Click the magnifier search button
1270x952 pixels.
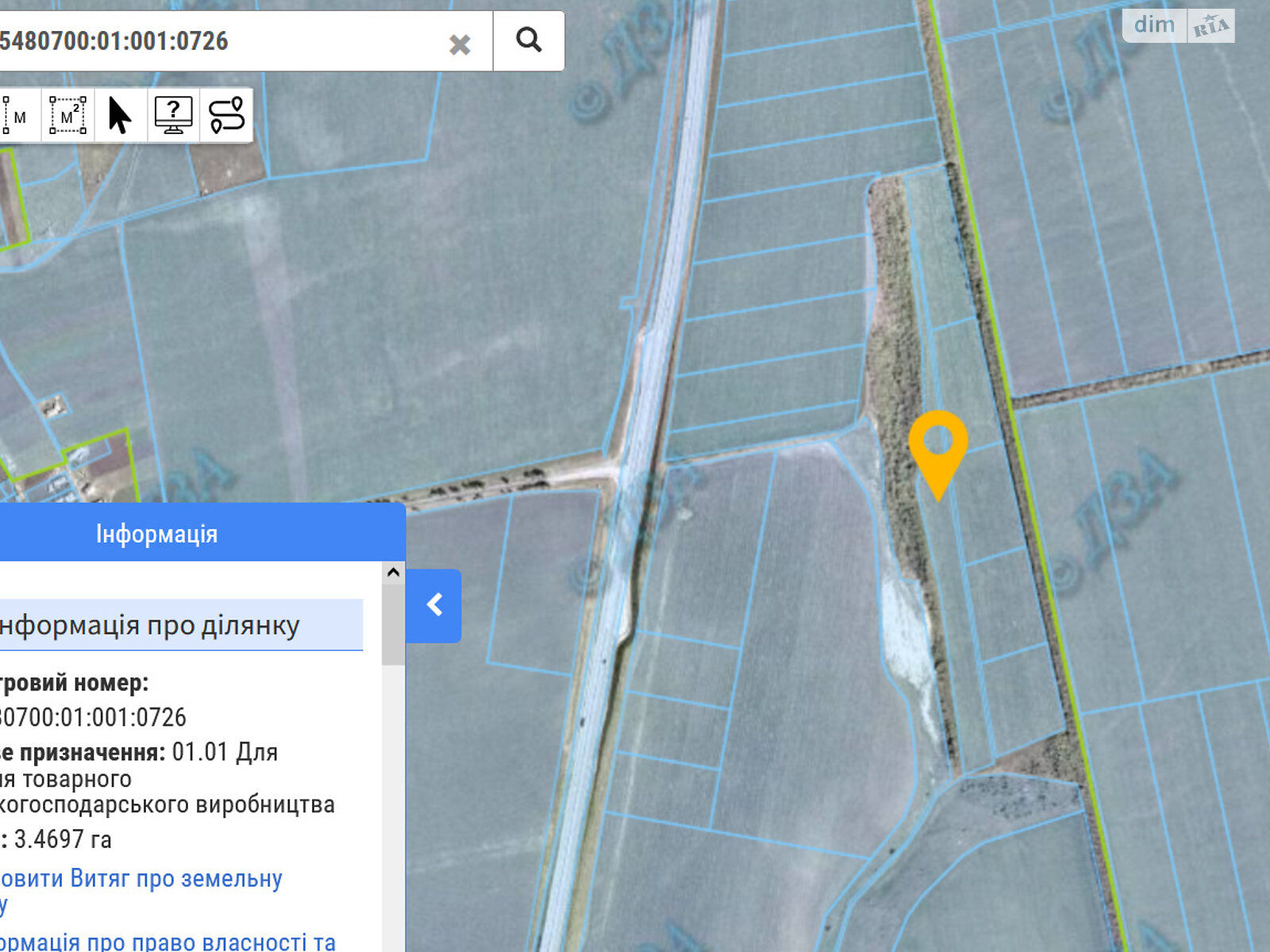(x=529, y=40)
